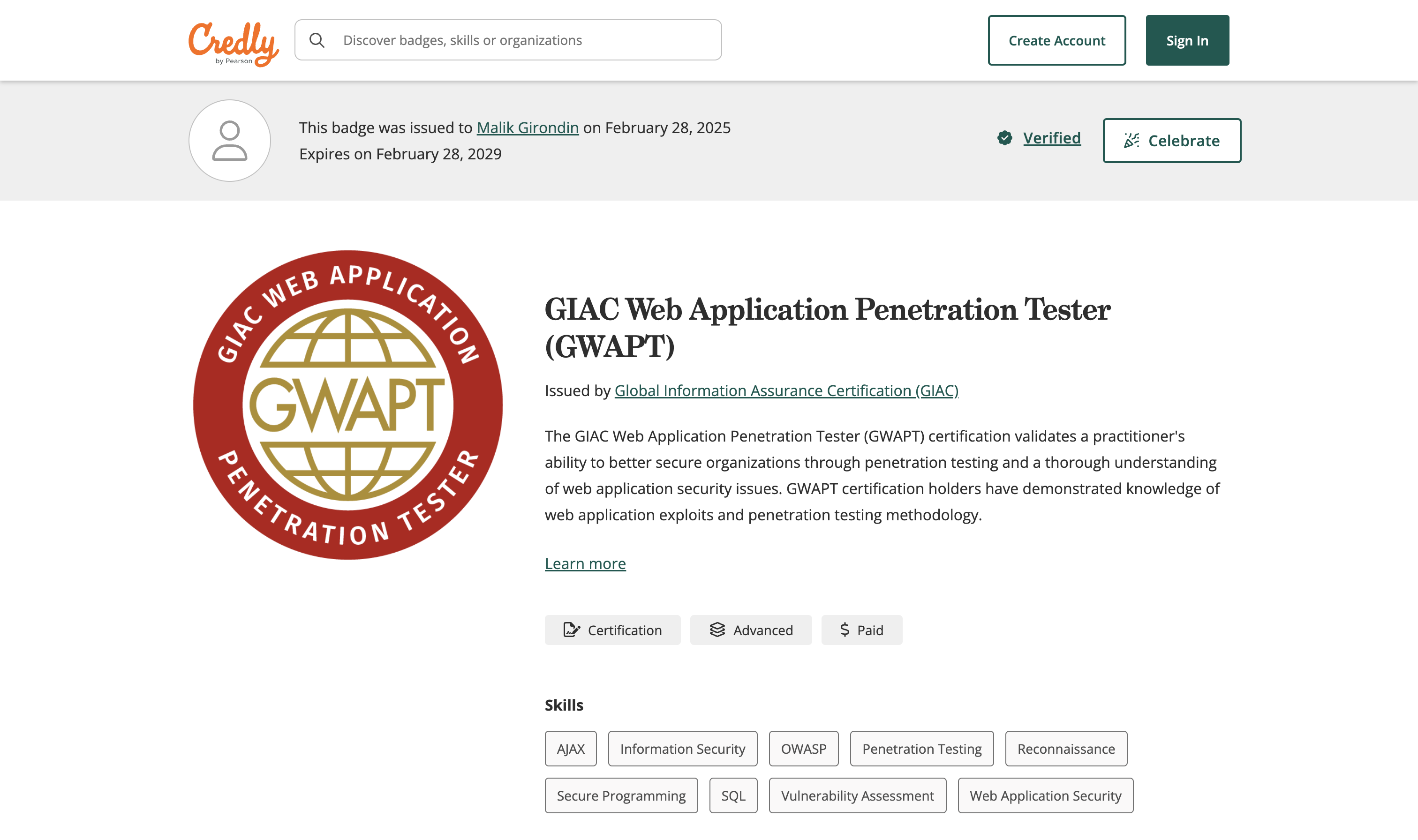Viewport: 1418px width, 840px height.
Task: Follow the Learn more link
Action: [x=585, y=563]
